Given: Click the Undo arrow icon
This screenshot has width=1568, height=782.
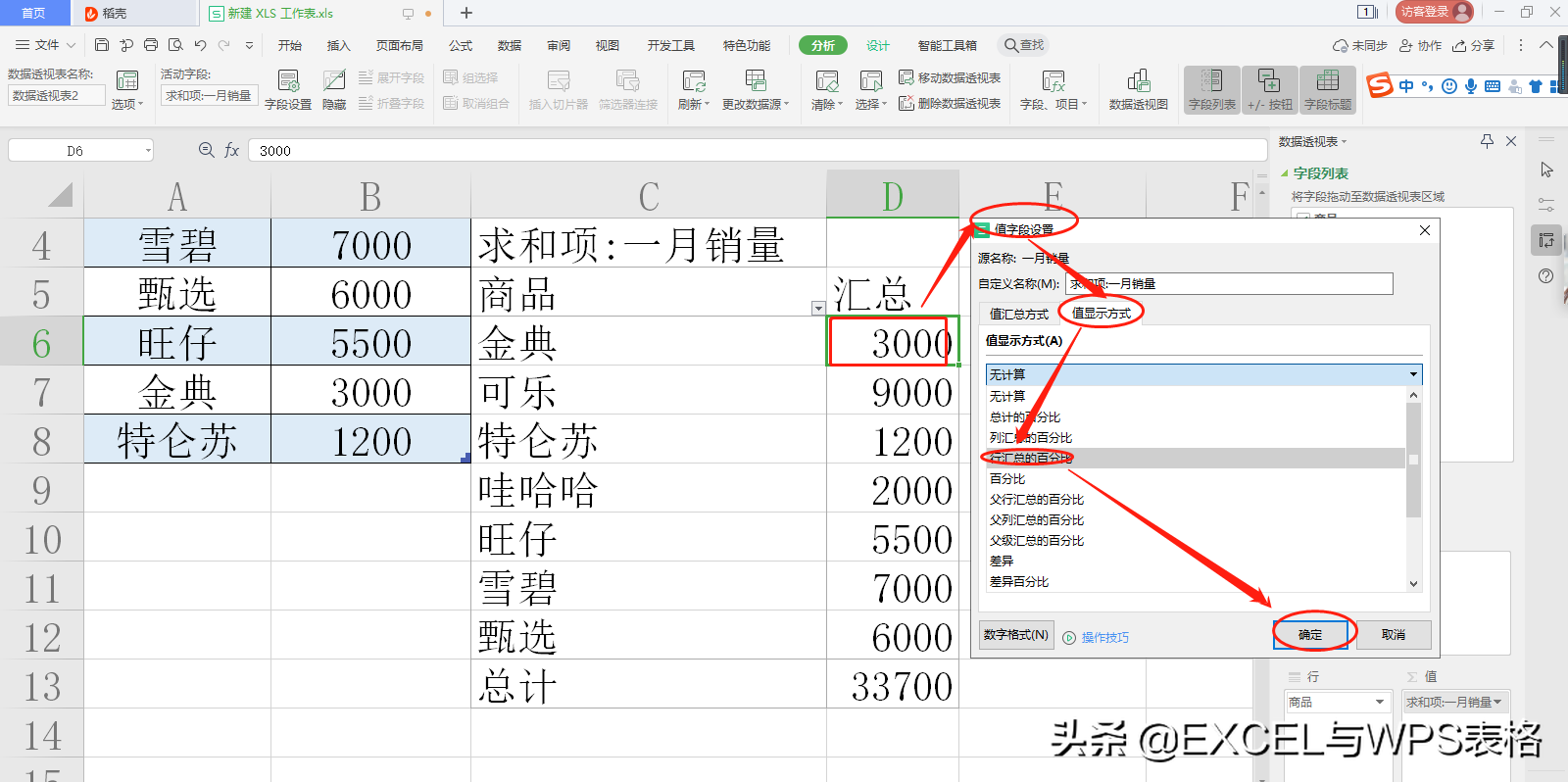Looking at the screenshot, I should point(201,45).
